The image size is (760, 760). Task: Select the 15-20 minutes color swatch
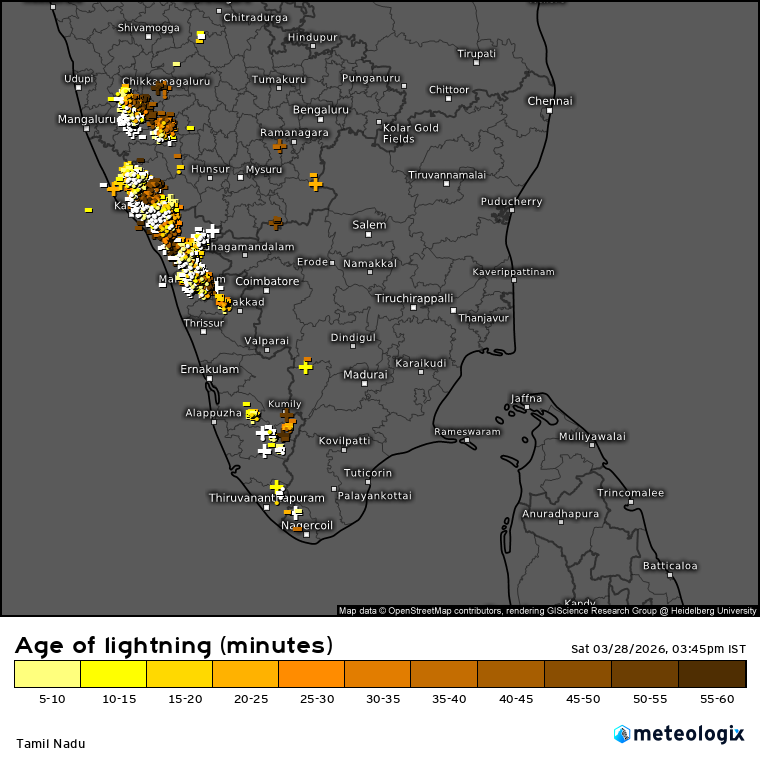179,674
